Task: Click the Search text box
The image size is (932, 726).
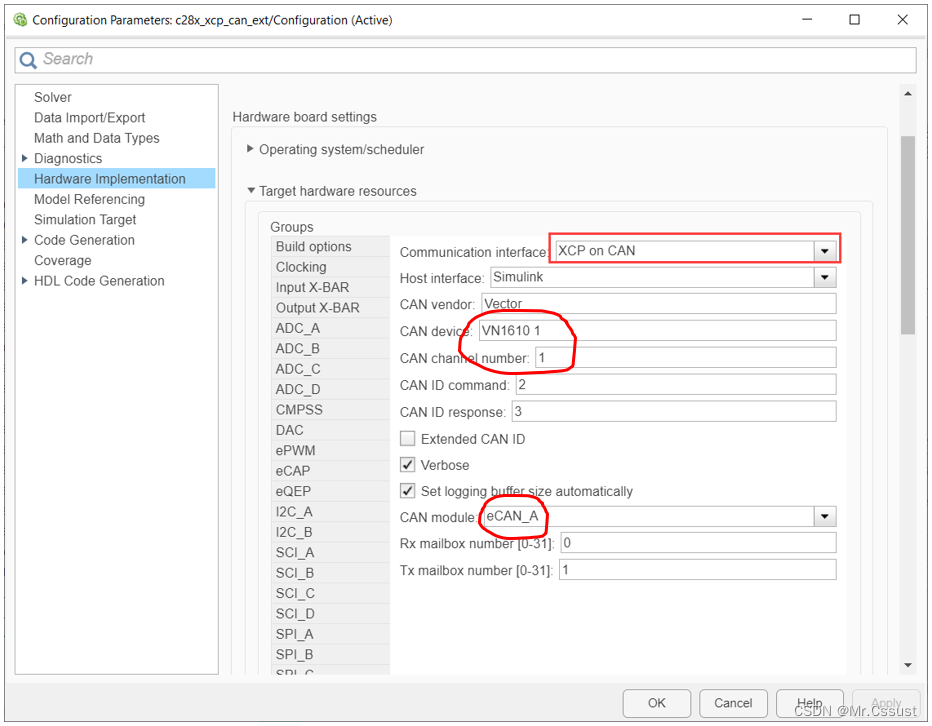Action: click(470, 60)
